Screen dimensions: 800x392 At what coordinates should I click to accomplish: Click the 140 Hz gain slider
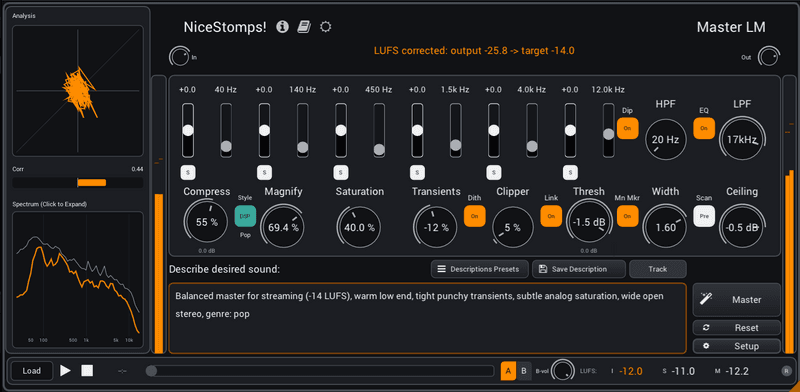pos(264,130)
